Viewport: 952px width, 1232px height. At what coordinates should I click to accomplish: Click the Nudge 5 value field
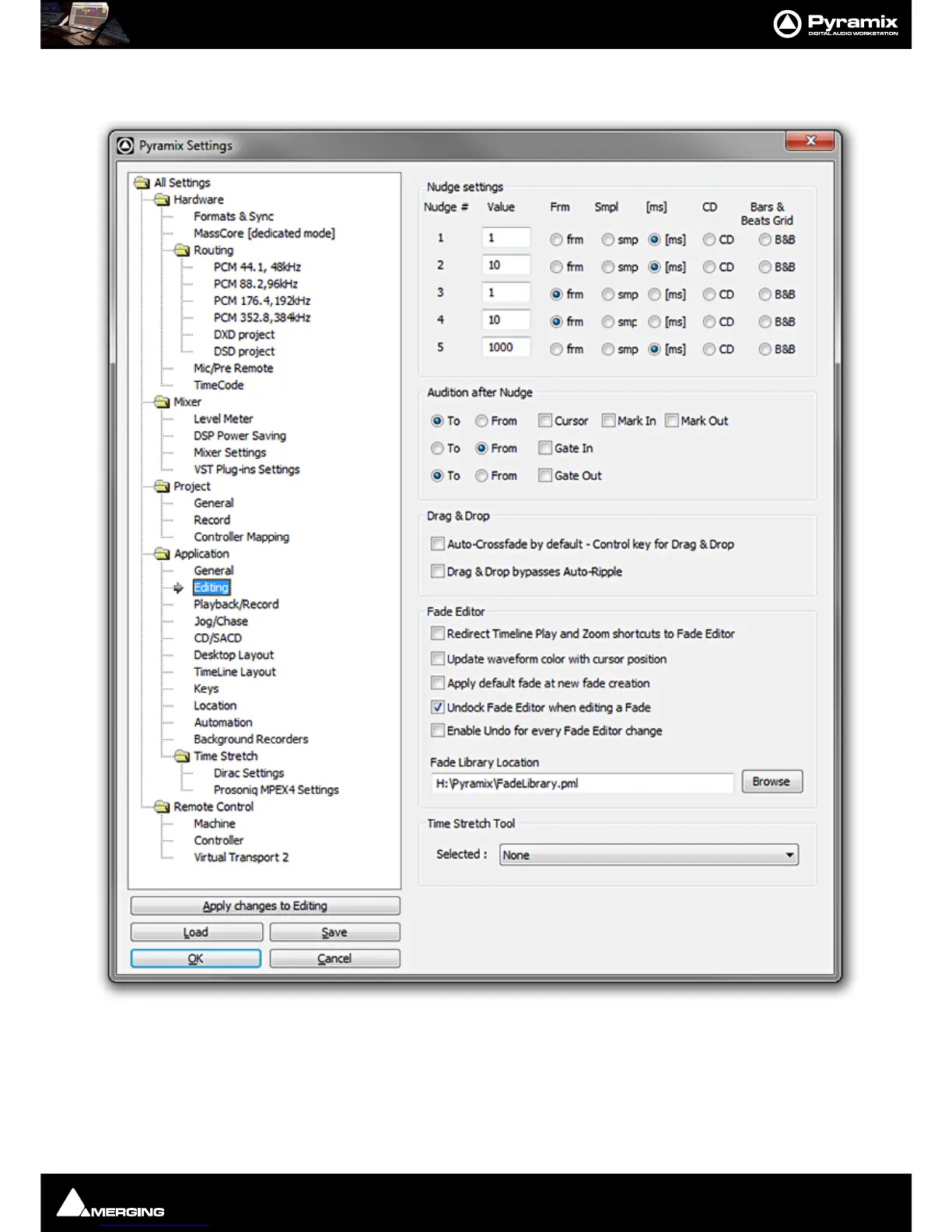506,348
